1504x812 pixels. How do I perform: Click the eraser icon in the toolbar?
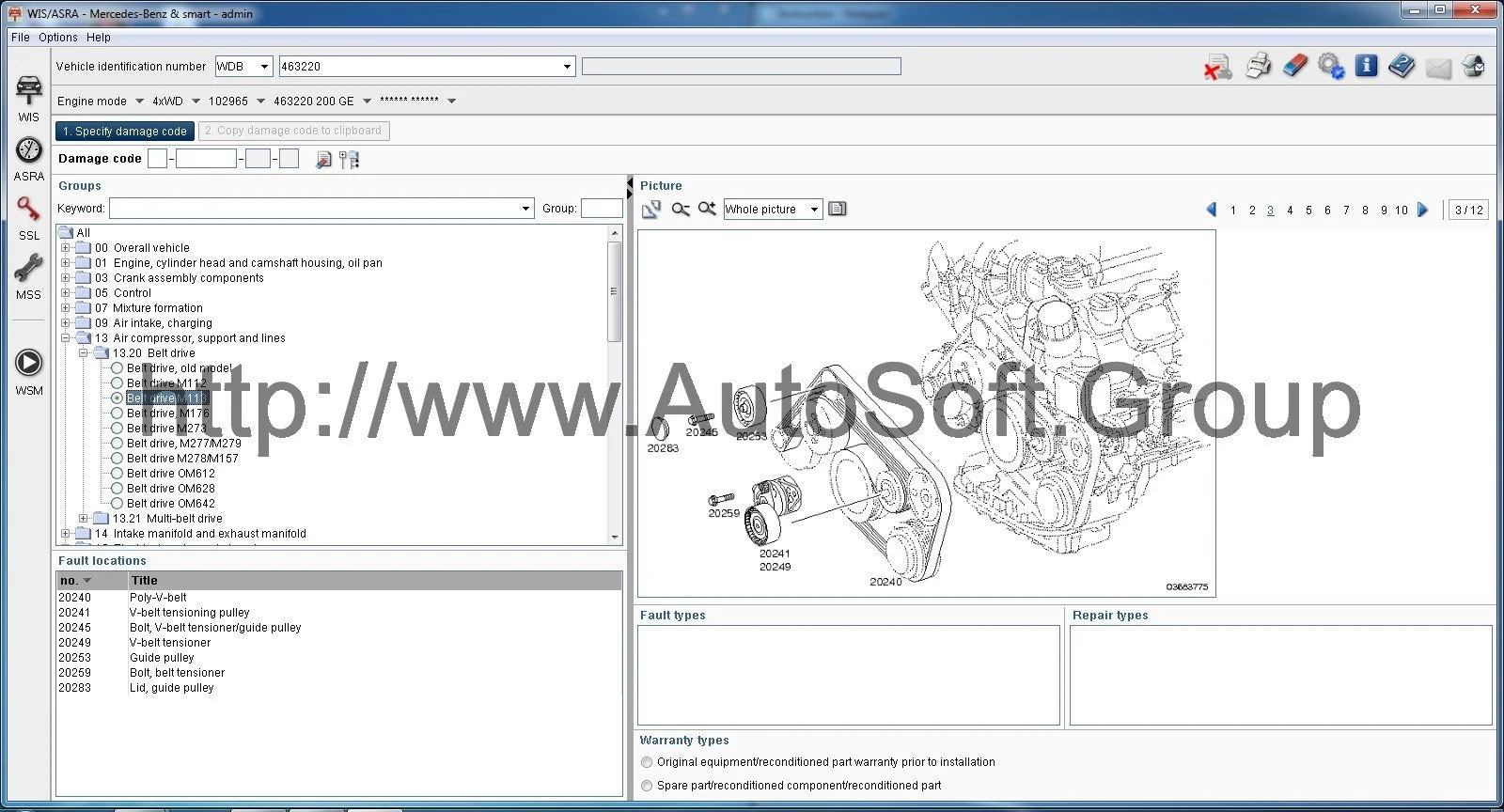click(1294, 67)
